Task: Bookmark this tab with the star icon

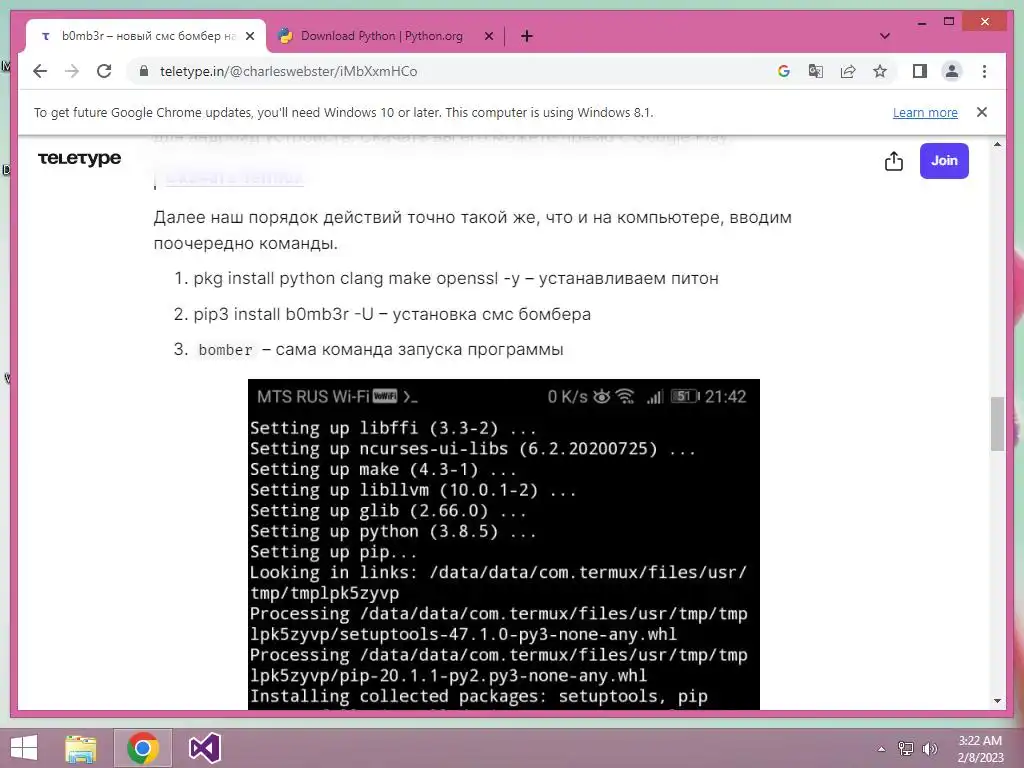Action: click(880, 71)
